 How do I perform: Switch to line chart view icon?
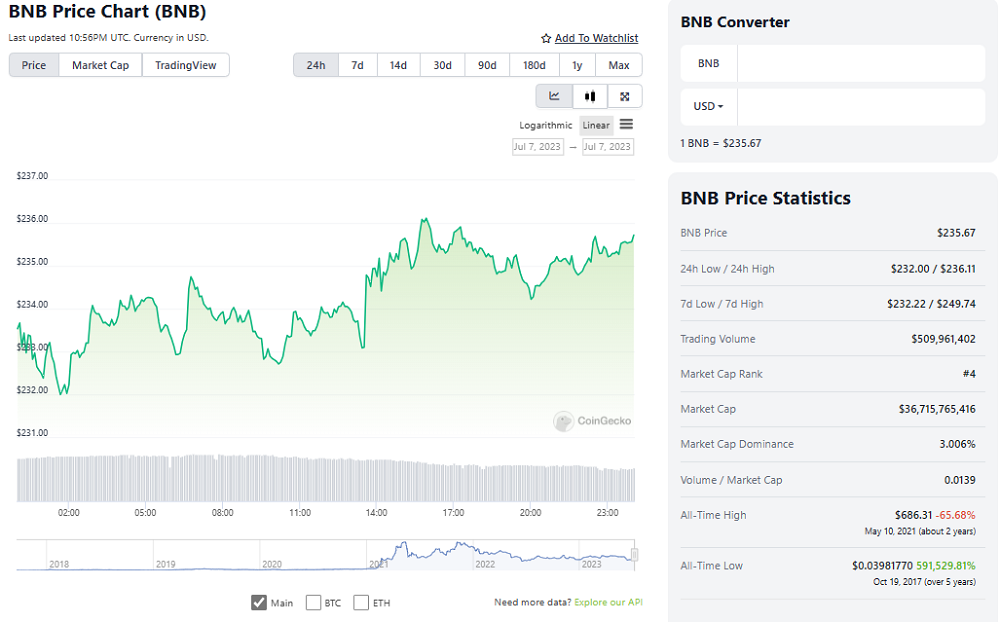click(554, 96)
